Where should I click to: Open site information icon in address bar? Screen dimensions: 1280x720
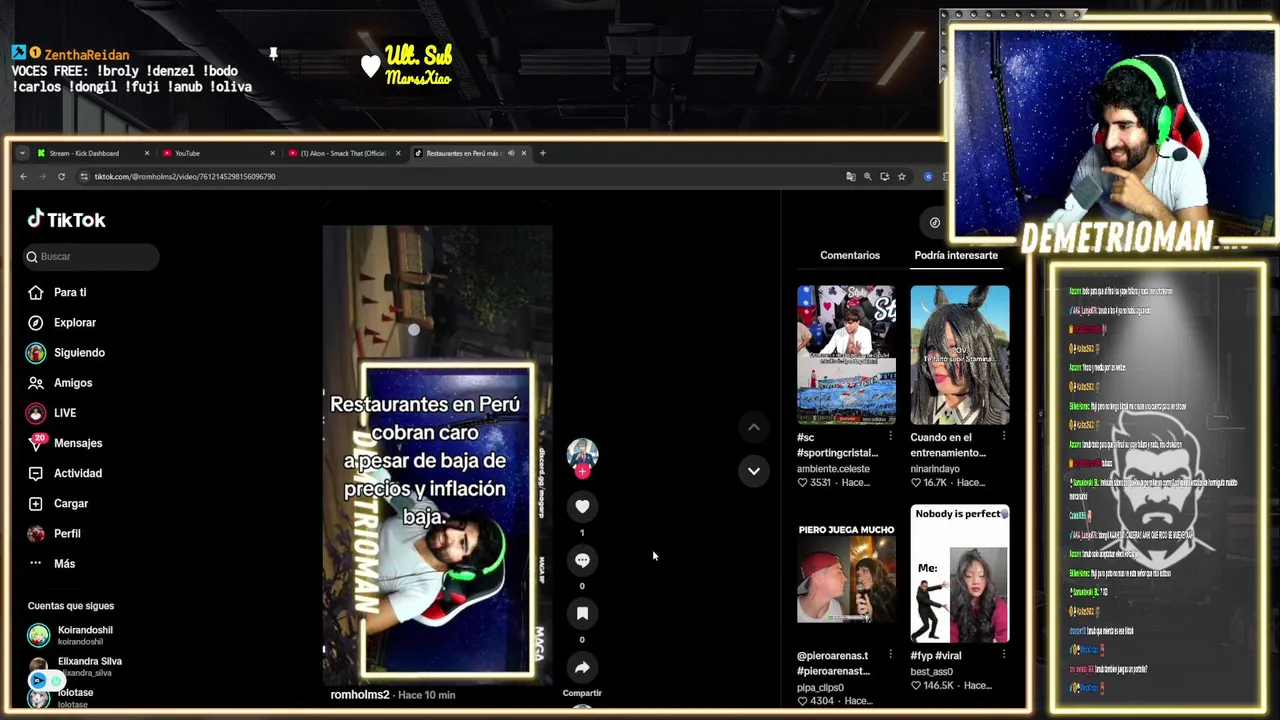point(84,176)
